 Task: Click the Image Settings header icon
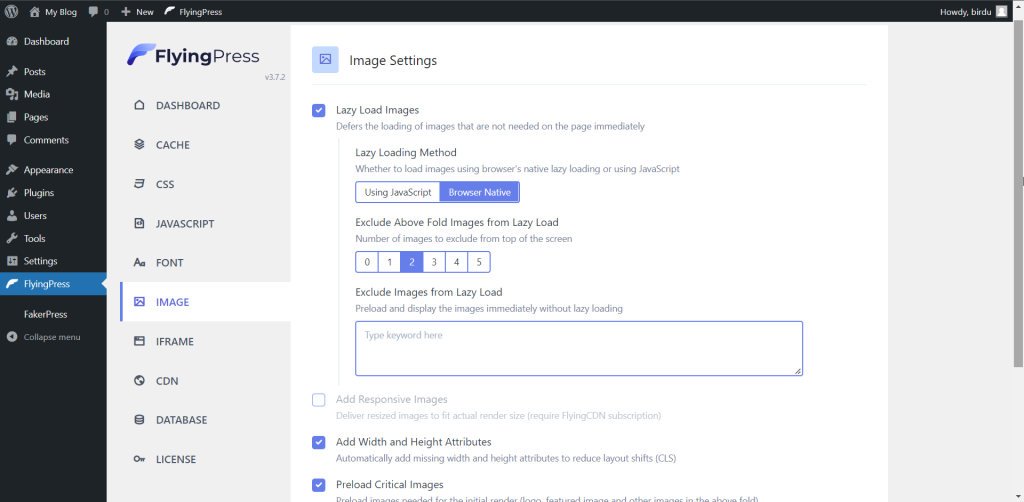click(325, 60)
